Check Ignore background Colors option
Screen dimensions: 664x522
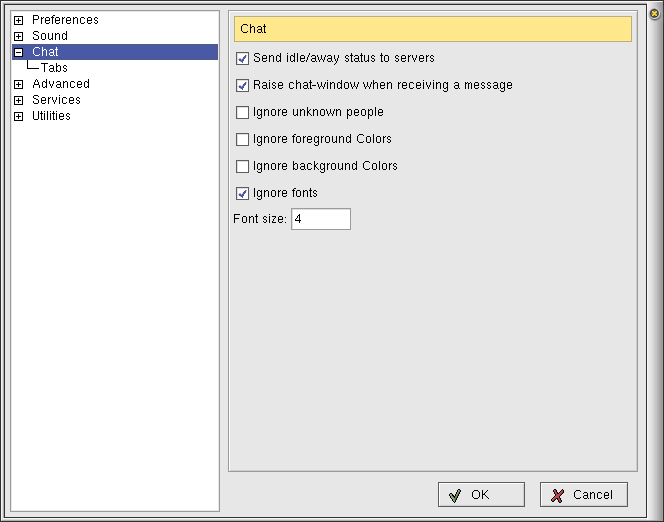click(242, 167)
